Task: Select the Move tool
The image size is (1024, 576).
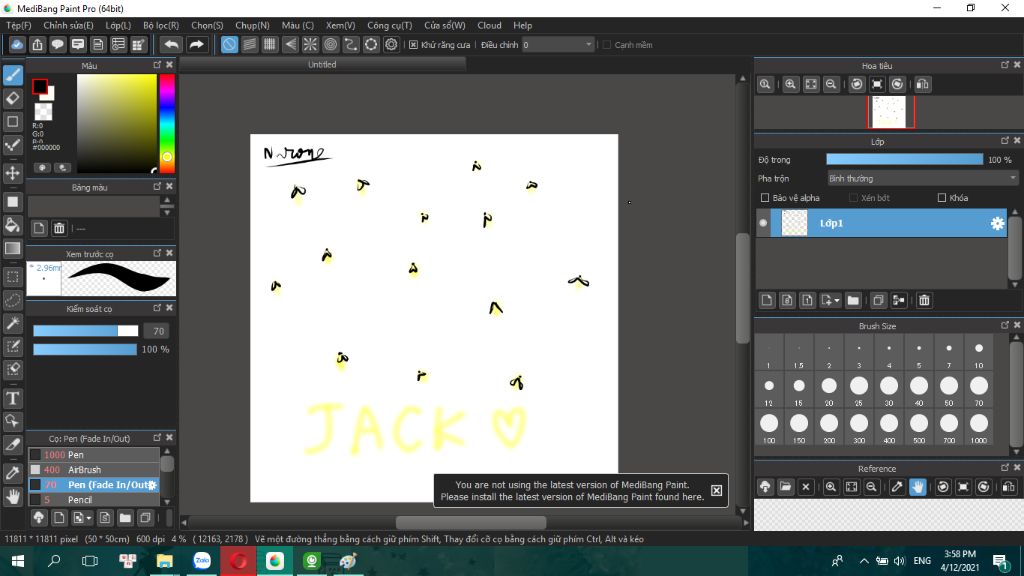Action: [x=12, y=173]
